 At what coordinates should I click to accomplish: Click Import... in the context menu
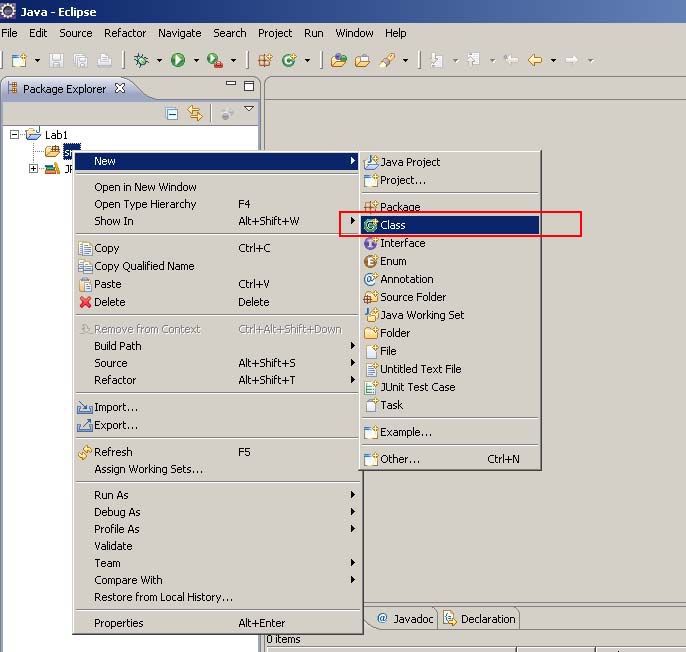tap(217, 407)
